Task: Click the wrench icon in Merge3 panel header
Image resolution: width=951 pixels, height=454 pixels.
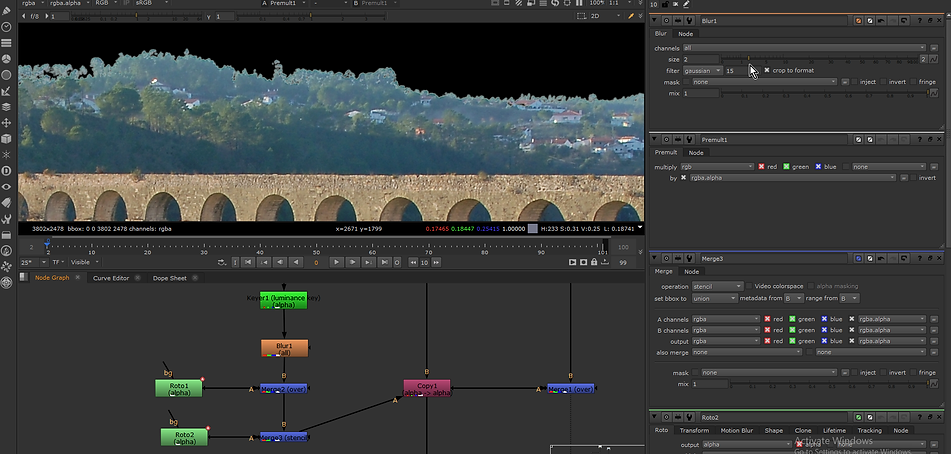Action: pos(689,258)
